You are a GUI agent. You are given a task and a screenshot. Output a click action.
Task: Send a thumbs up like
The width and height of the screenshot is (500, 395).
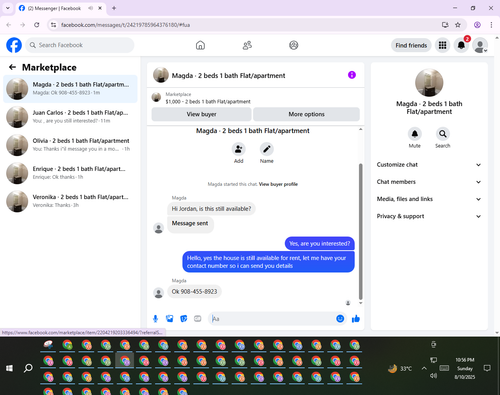pyautogui.click(x=356, y=319)
